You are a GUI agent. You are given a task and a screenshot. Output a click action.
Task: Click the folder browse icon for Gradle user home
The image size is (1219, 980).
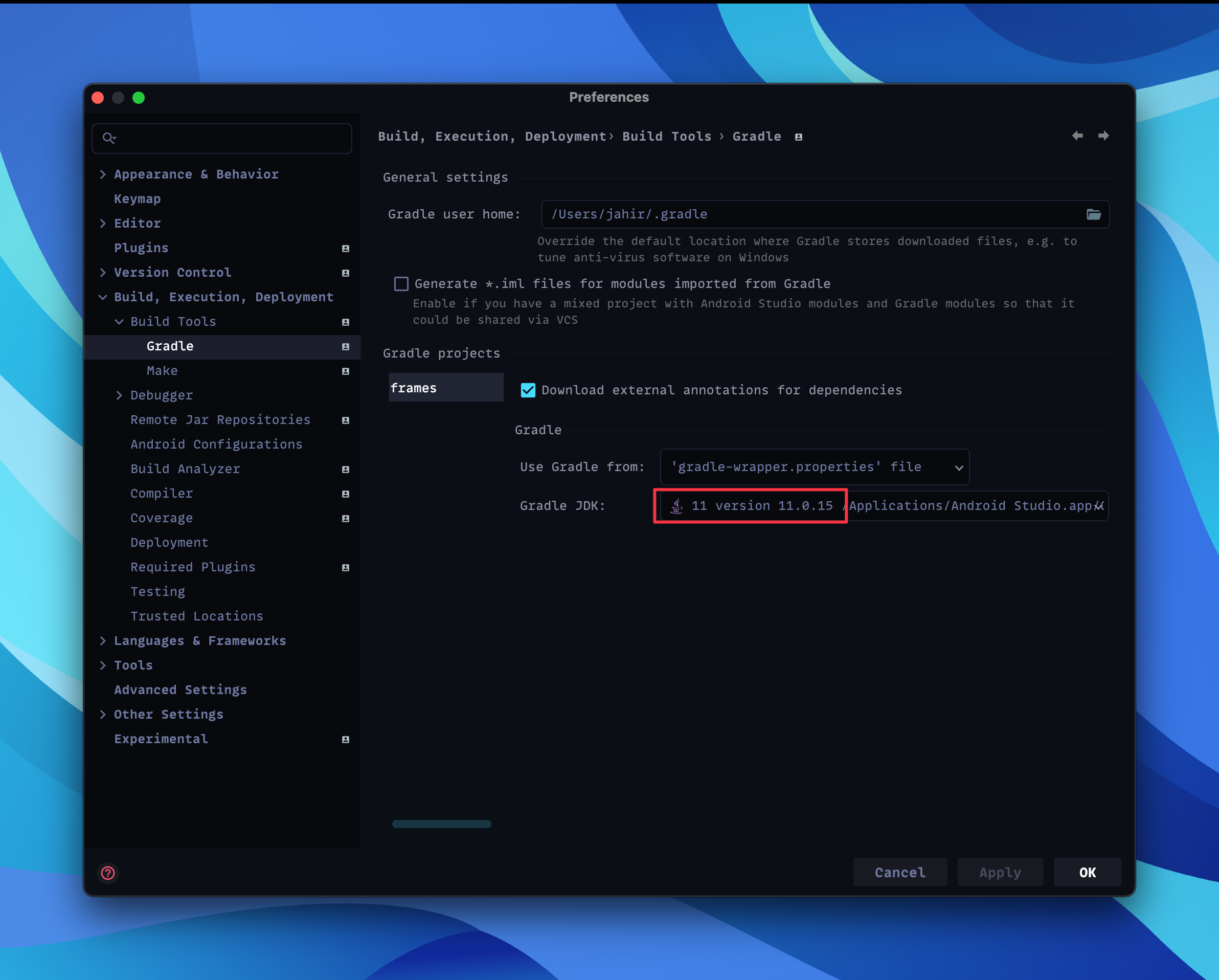pyautogui.click(x=1094, y=214)
